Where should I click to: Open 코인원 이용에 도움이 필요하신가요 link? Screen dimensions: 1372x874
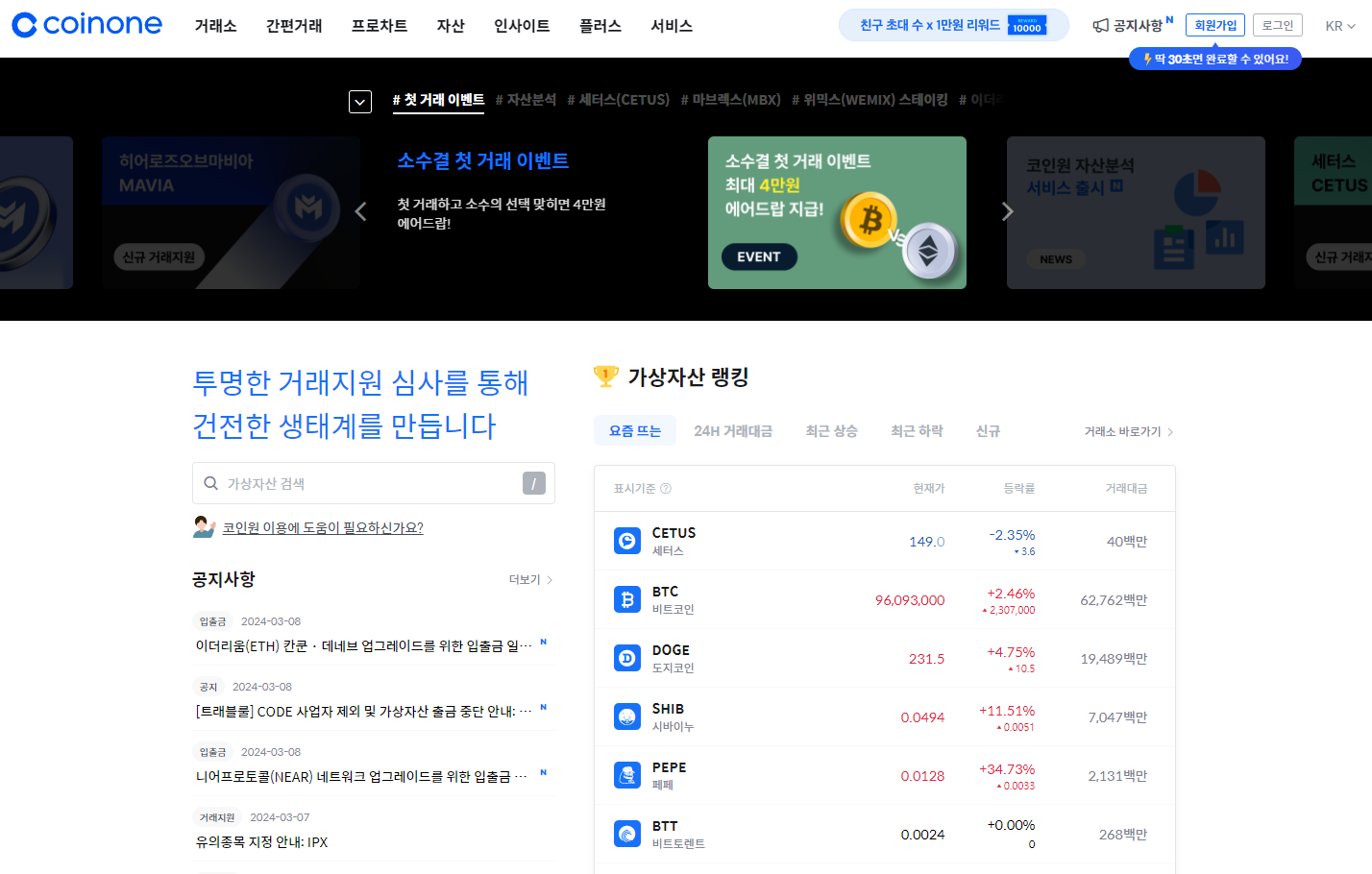pyautogui.click(x=323, y=527)
